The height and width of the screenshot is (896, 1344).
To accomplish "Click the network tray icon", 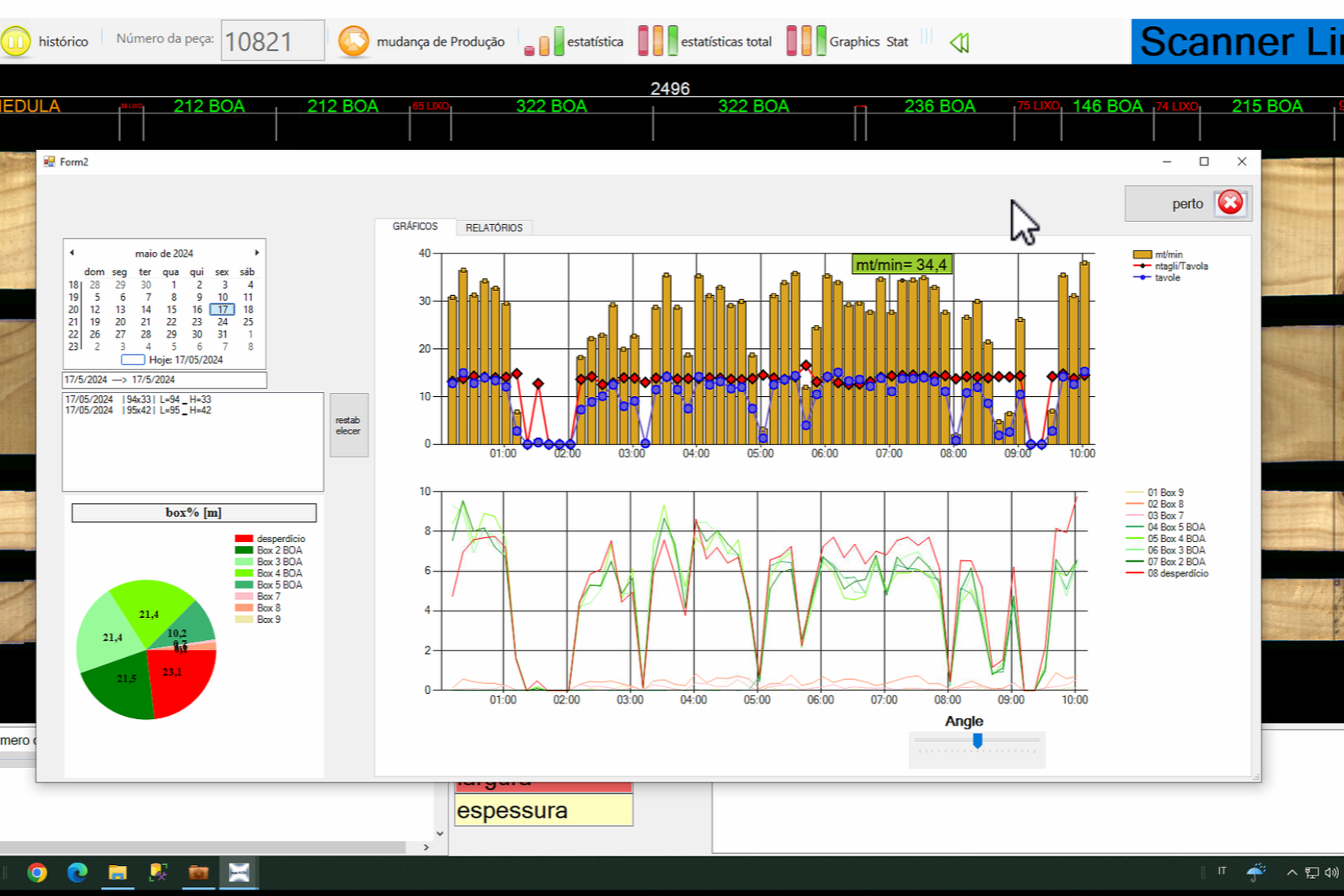I will [1312, 873].
